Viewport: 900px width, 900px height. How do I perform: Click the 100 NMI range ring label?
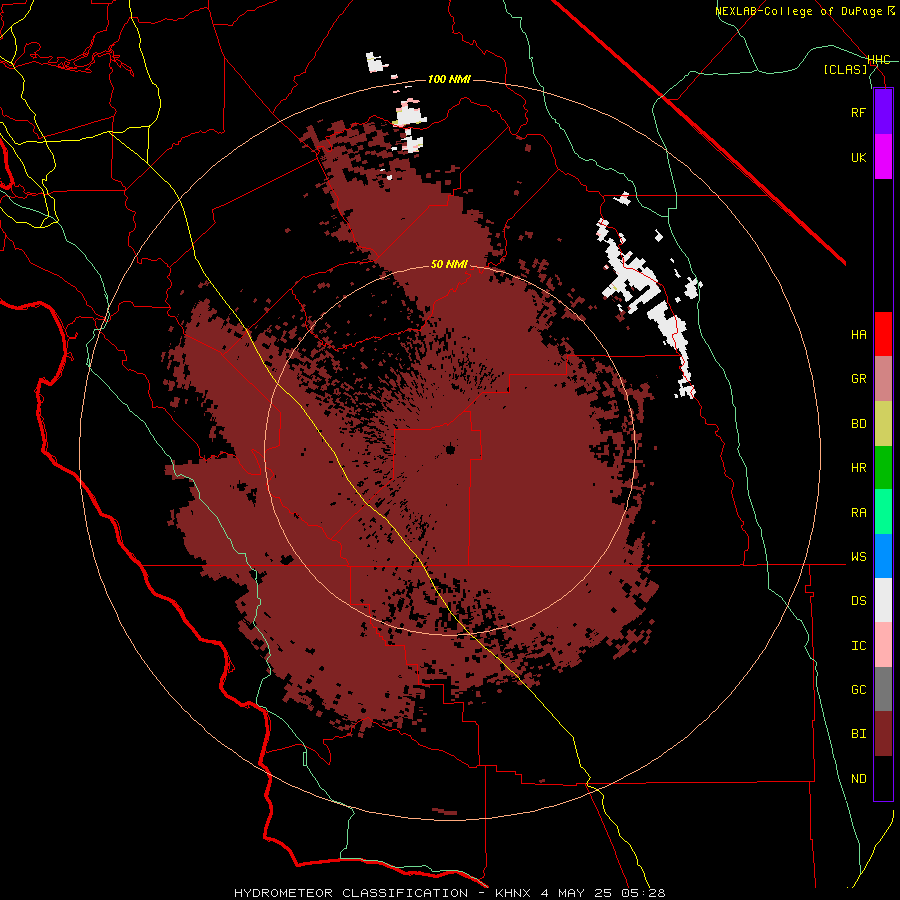(449, 79)
